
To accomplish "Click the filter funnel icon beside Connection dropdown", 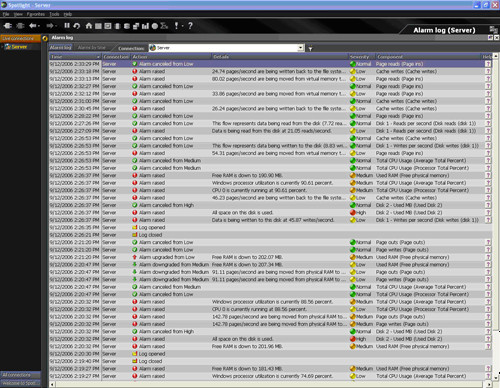I will (310, 49).
